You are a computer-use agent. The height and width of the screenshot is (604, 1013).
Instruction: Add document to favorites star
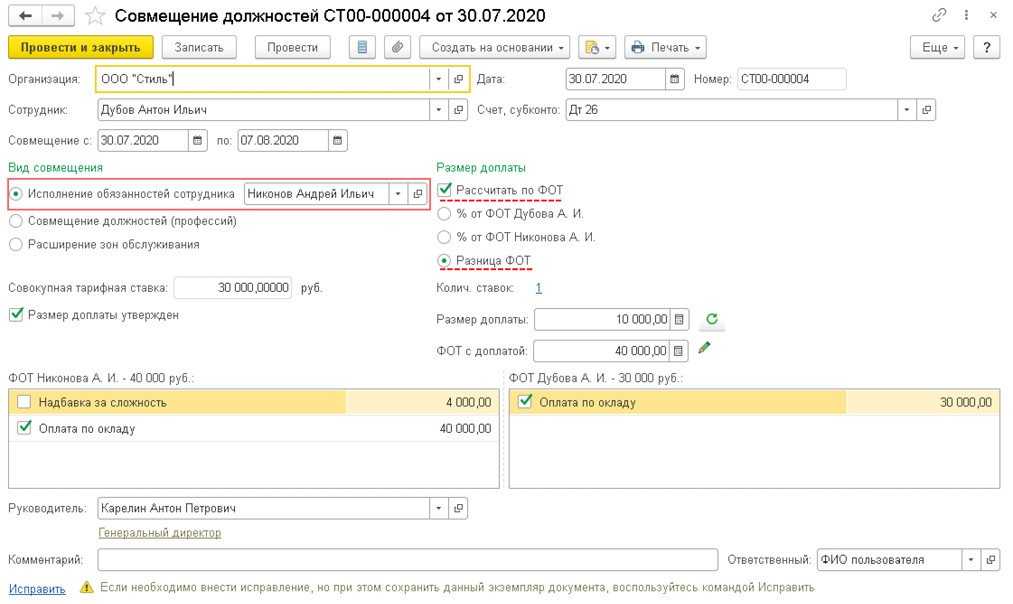94,16
